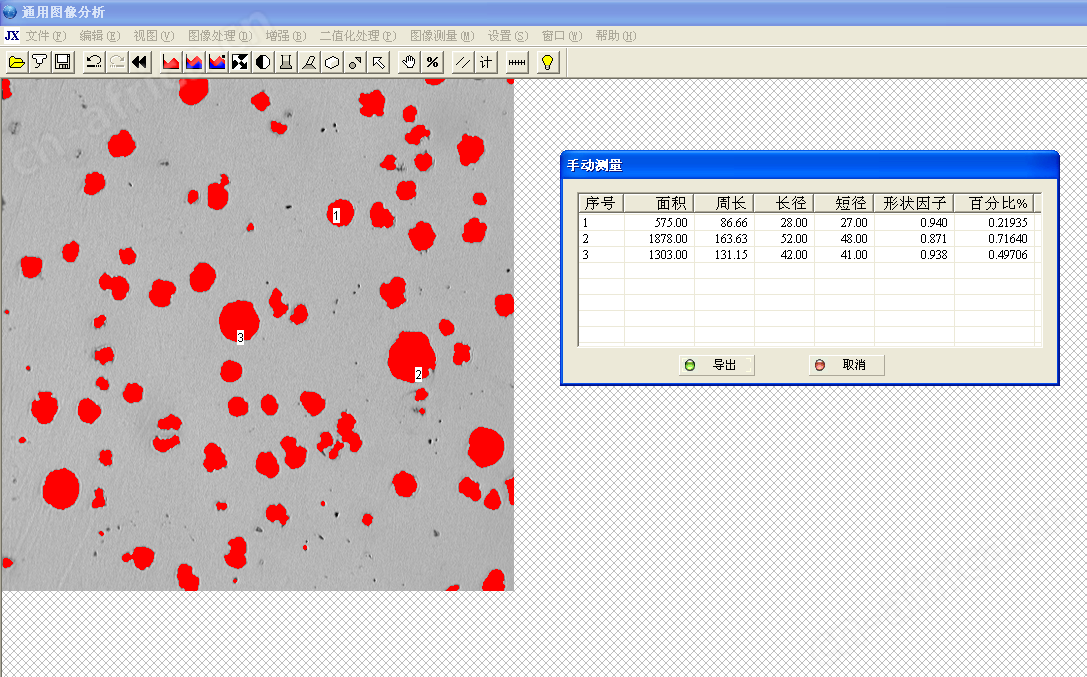Click perimeter value 86.66
1087x677 pixels.
pyautogui.click(x=734, y=222)
